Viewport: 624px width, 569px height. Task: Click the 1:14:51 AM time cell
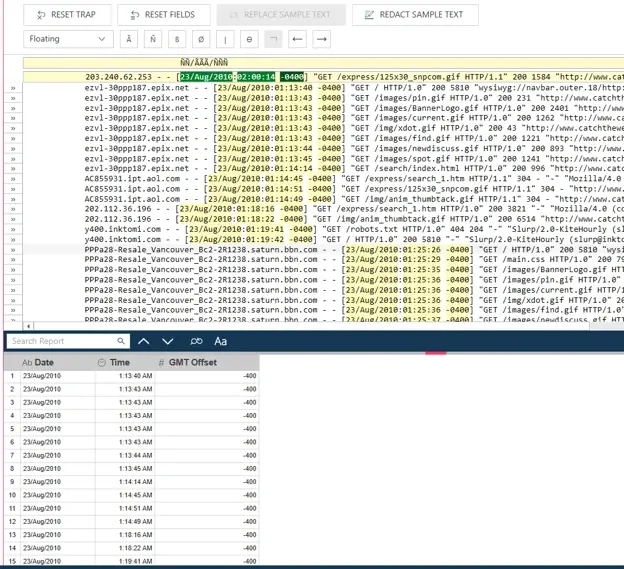coord(125,508)
